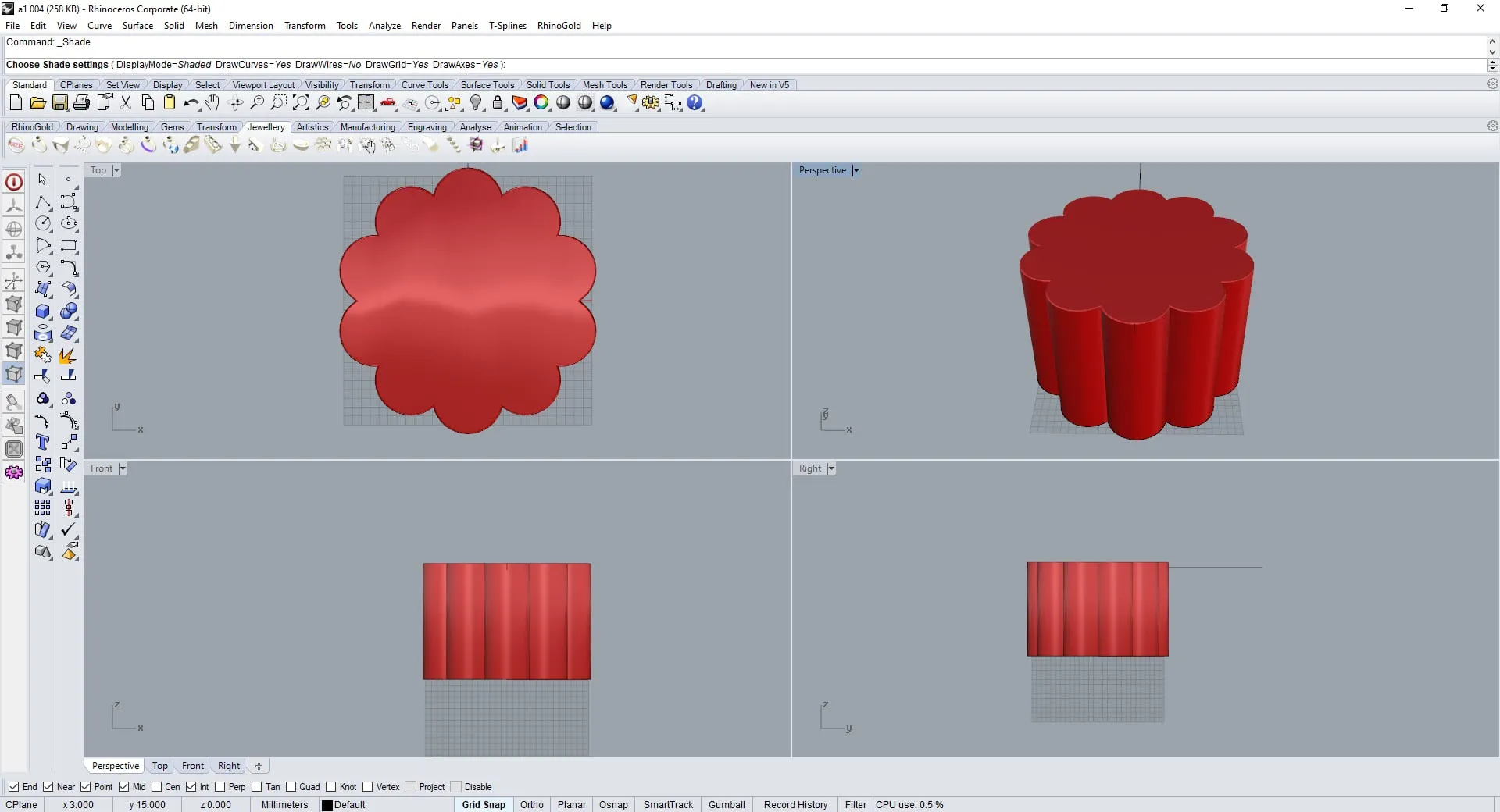Viewport: 1500px width, 812px height.
Task: Switch to the Manufacturing toolbar tab
Action: pos(367,127)
